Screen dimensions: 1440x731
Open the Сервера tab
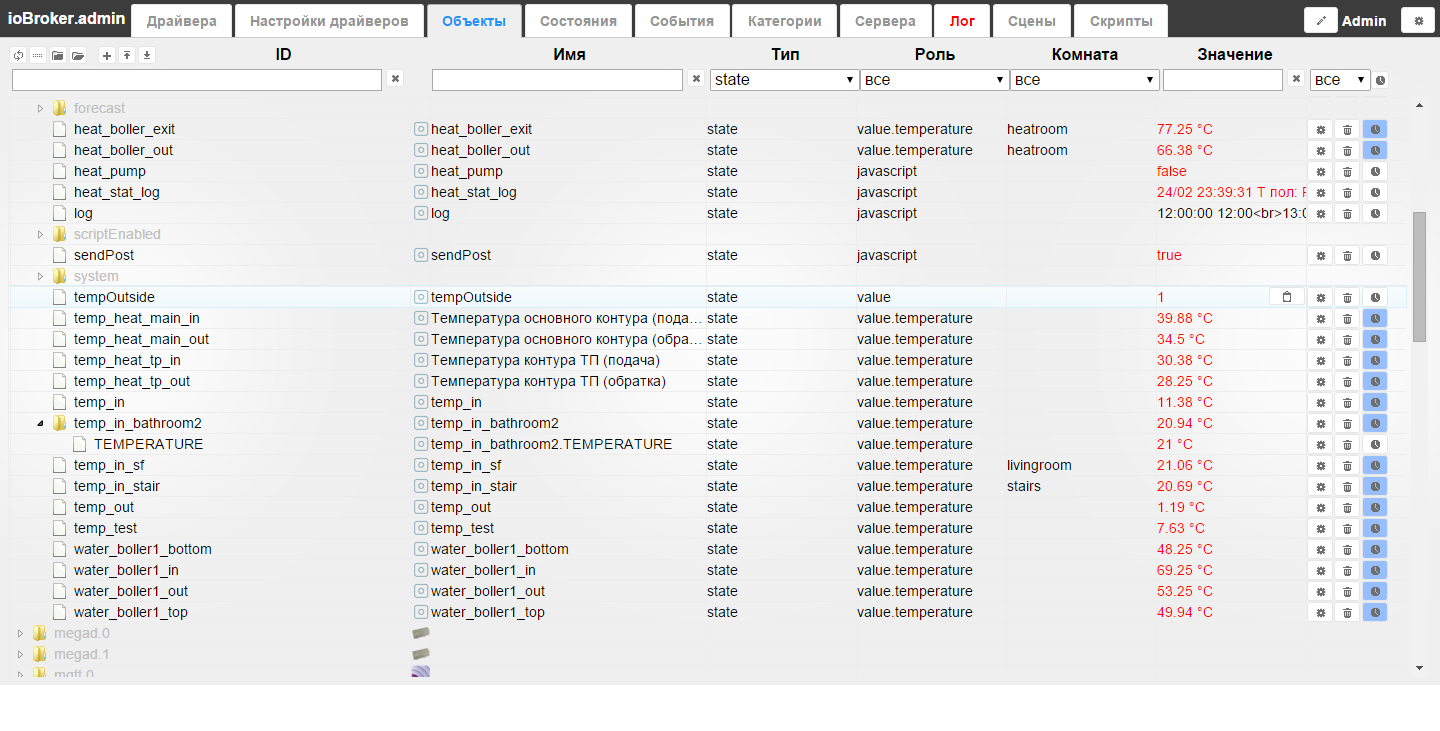(885, 21)
